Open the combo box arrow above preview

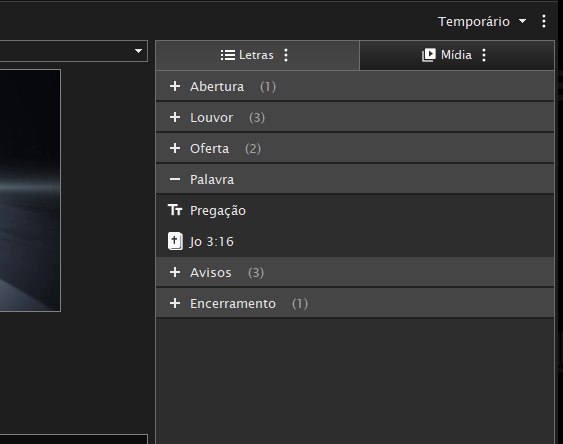[x=139, y=51]
